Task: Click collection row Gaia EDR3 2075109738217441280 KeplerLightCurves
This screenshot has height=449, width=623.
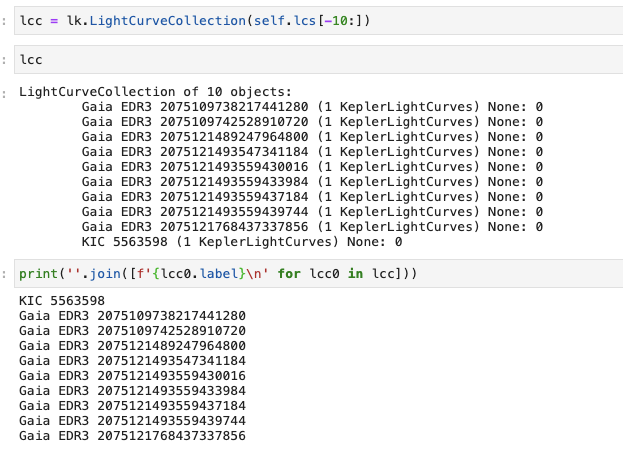Action: coord(312,107)
